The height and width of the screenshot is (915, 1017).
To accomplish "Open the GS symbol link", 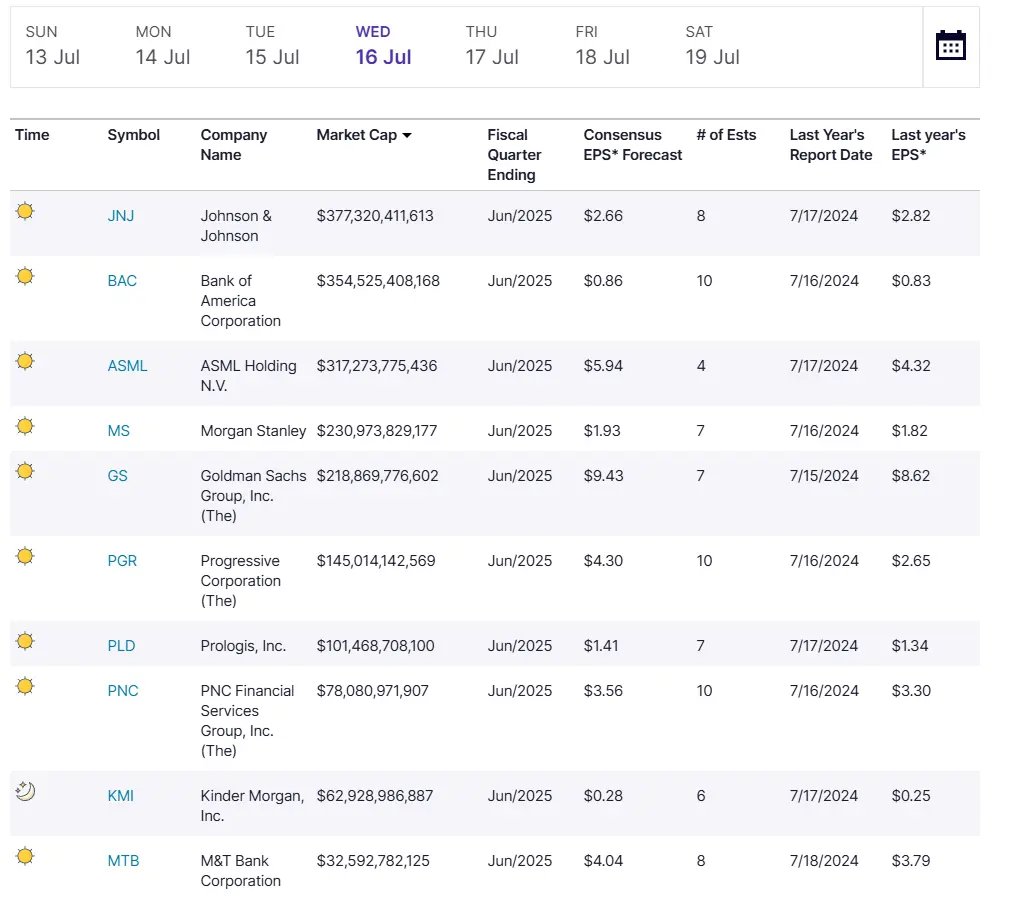I will tap(117, 475).
